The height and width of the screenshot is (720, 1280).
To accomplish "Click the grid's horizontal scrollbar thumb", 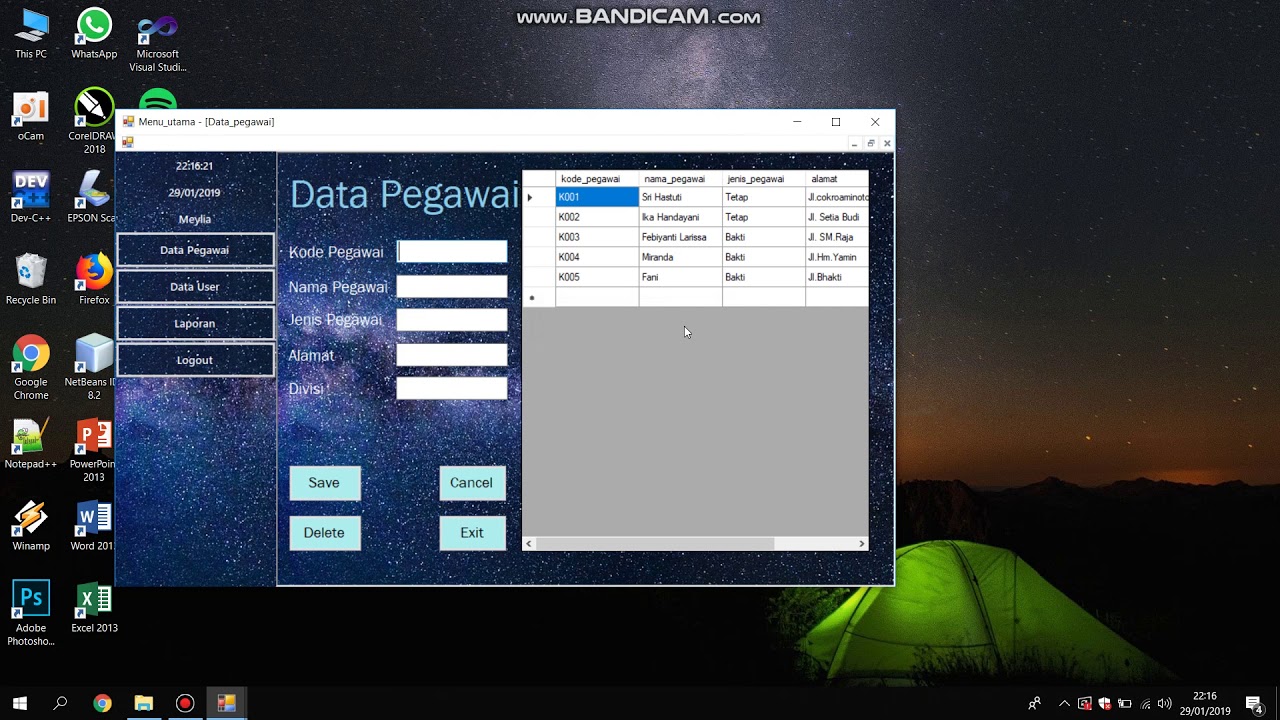I will [x=656, y=543].
